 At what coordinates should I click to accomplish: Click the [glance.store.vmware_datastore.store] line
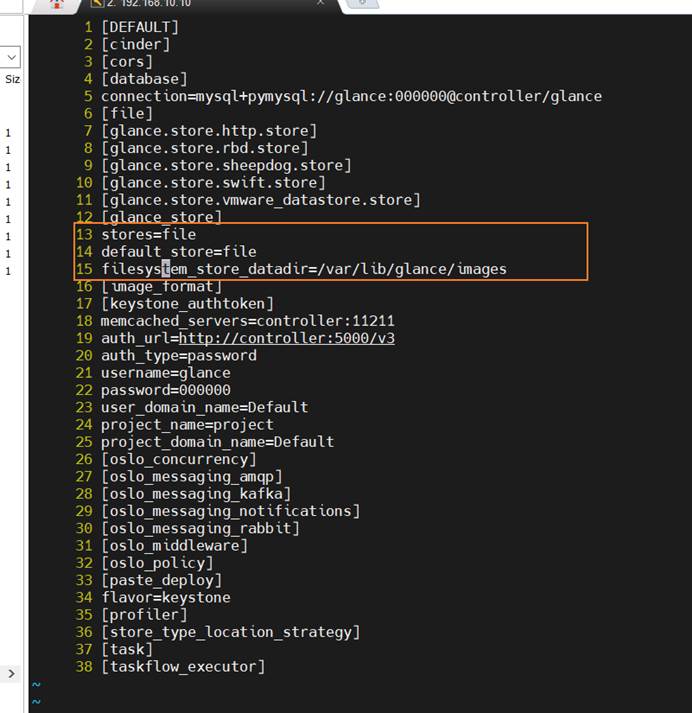[261, 200]
